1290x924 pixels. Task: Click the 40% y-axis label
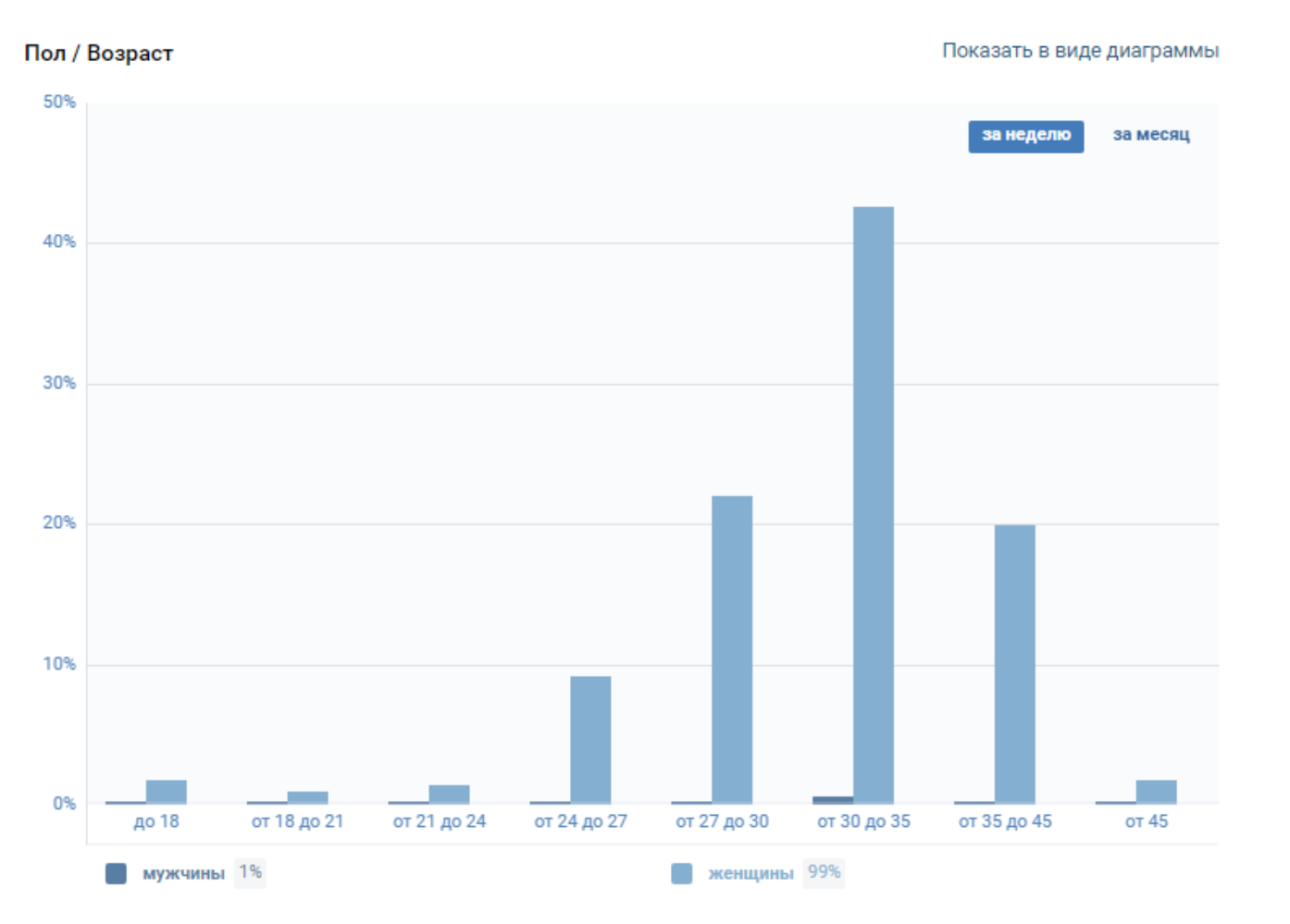pos(59,242)
